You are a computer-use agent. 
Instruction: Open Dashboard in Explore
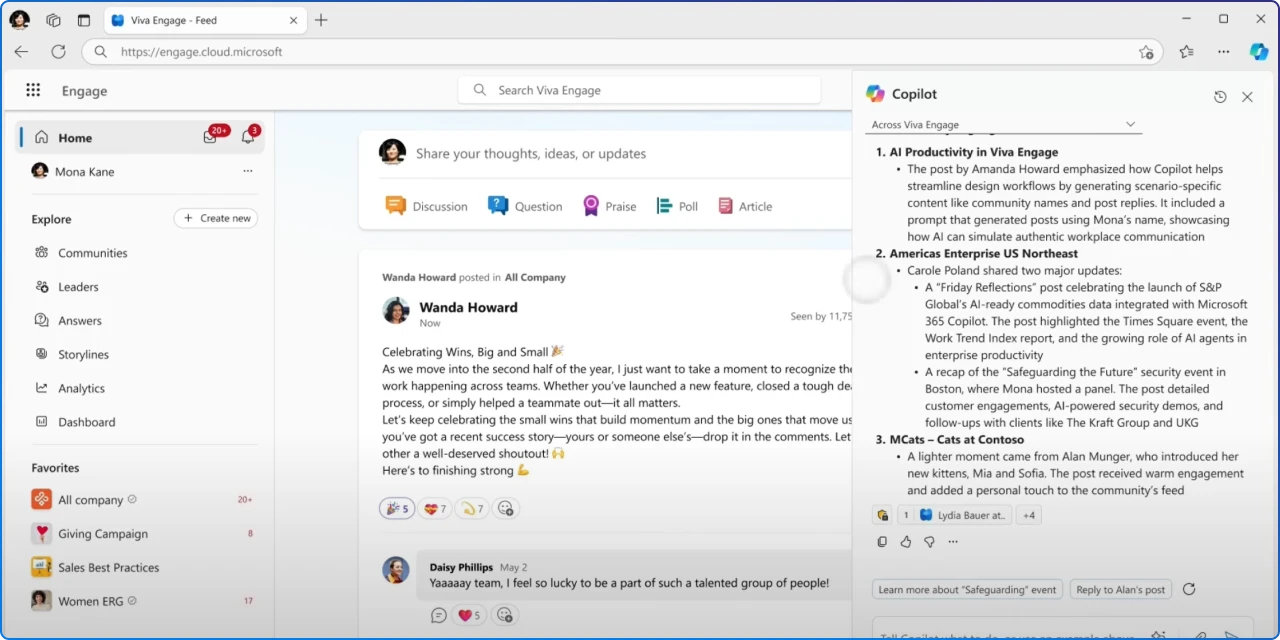click(x=86, y=422)
